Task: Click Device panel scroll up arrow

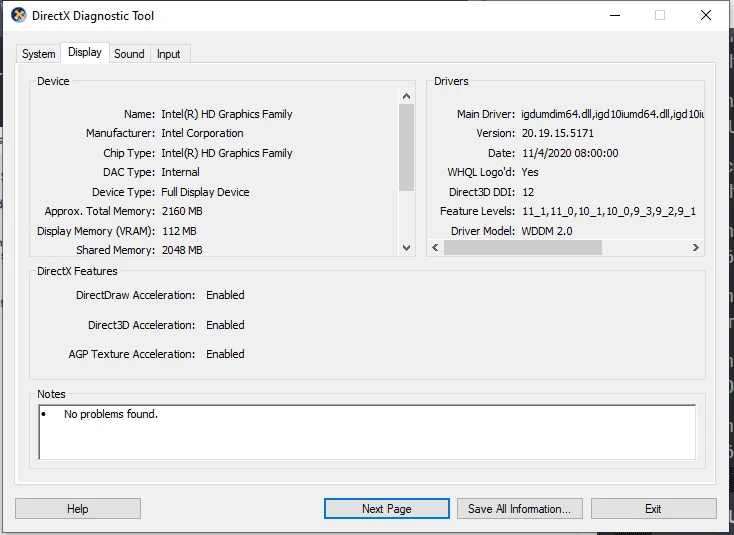Action: pos(406,96)
